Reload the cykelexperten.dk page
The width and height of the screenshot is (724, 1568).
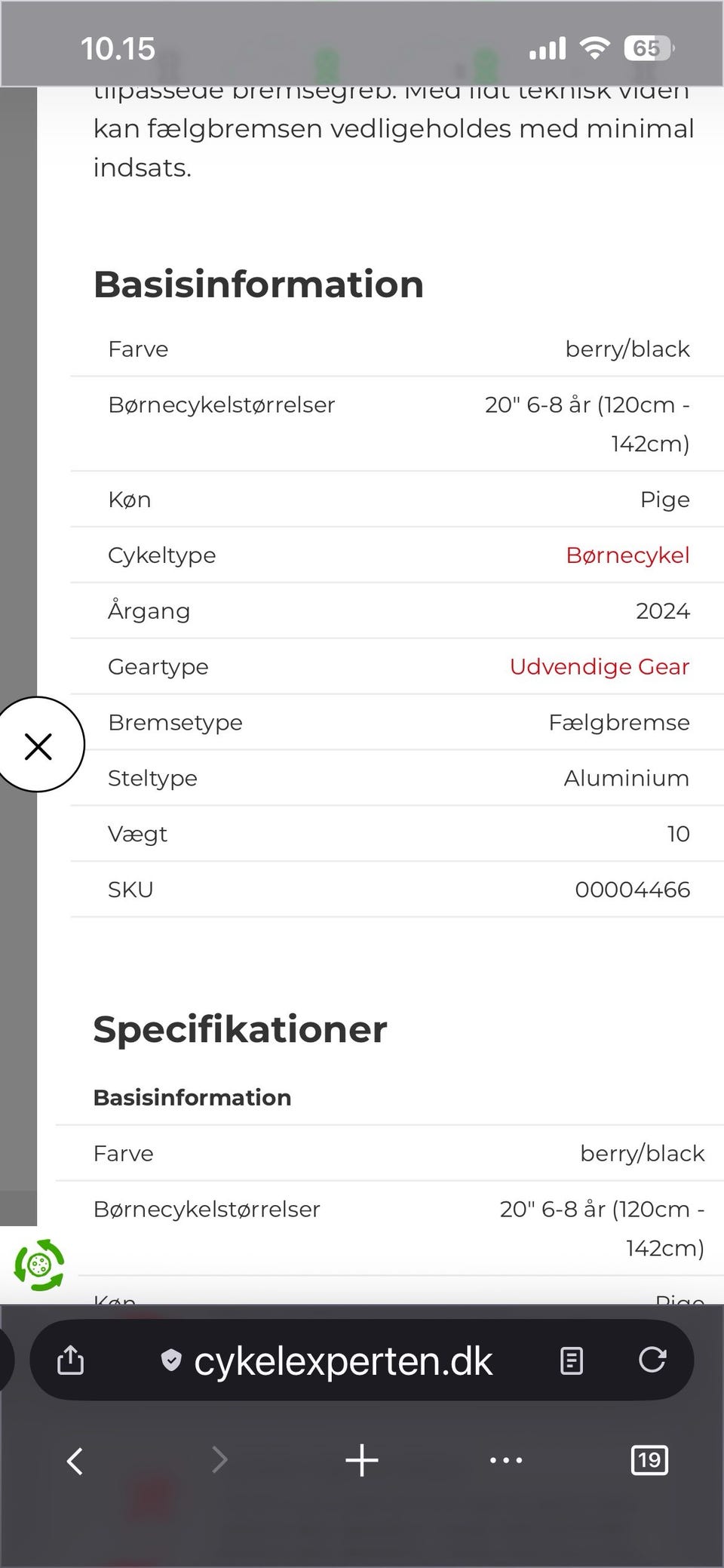653,1360
